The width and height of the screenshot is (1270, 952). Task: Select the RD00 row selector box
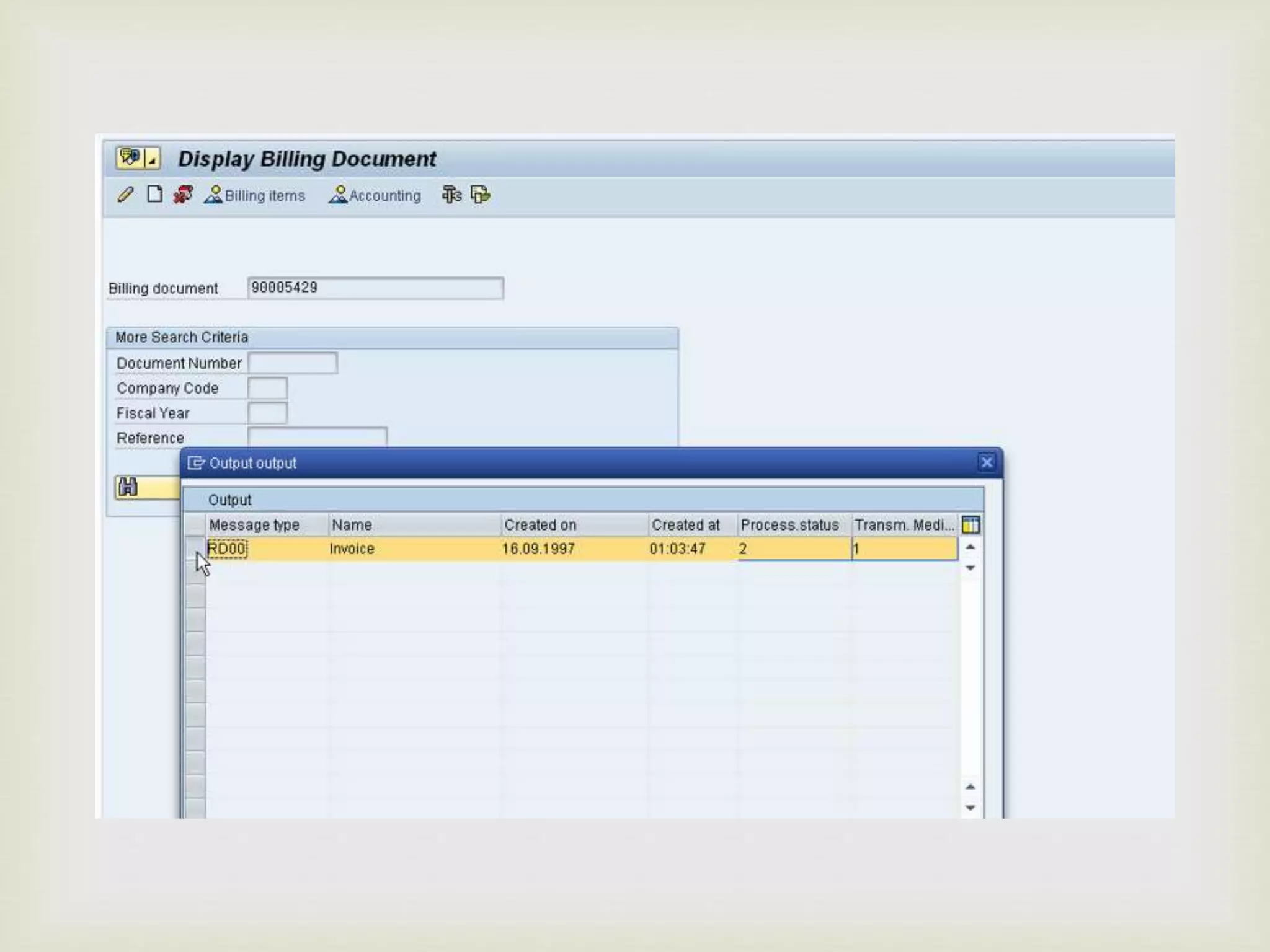[195, 547]
